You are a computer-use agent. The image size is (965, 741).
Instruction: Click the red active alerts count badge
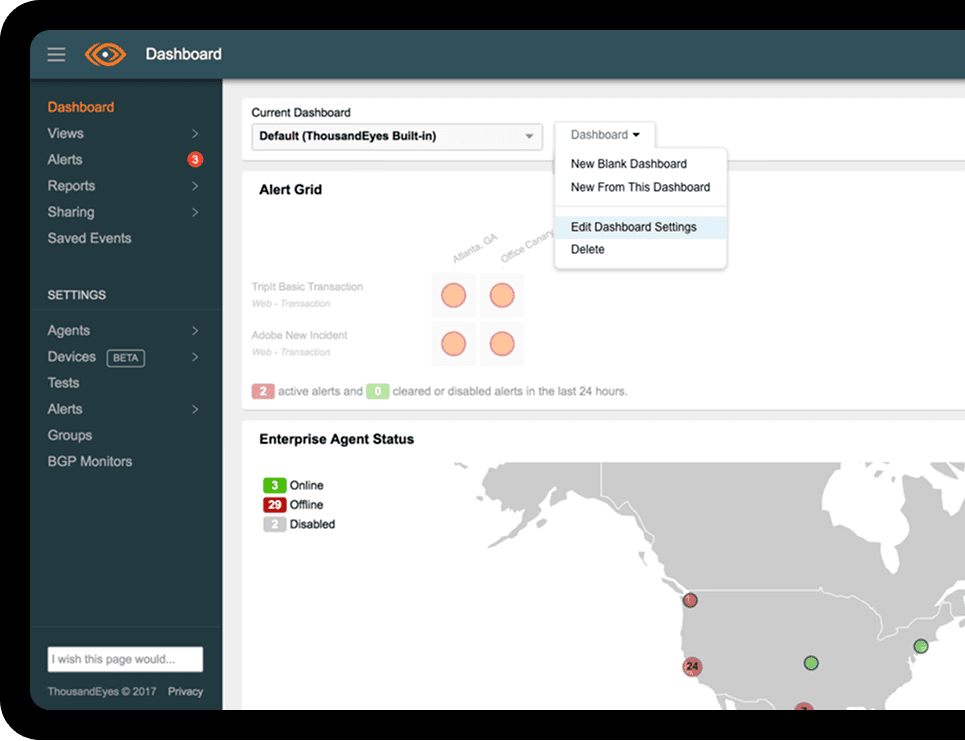263,391
